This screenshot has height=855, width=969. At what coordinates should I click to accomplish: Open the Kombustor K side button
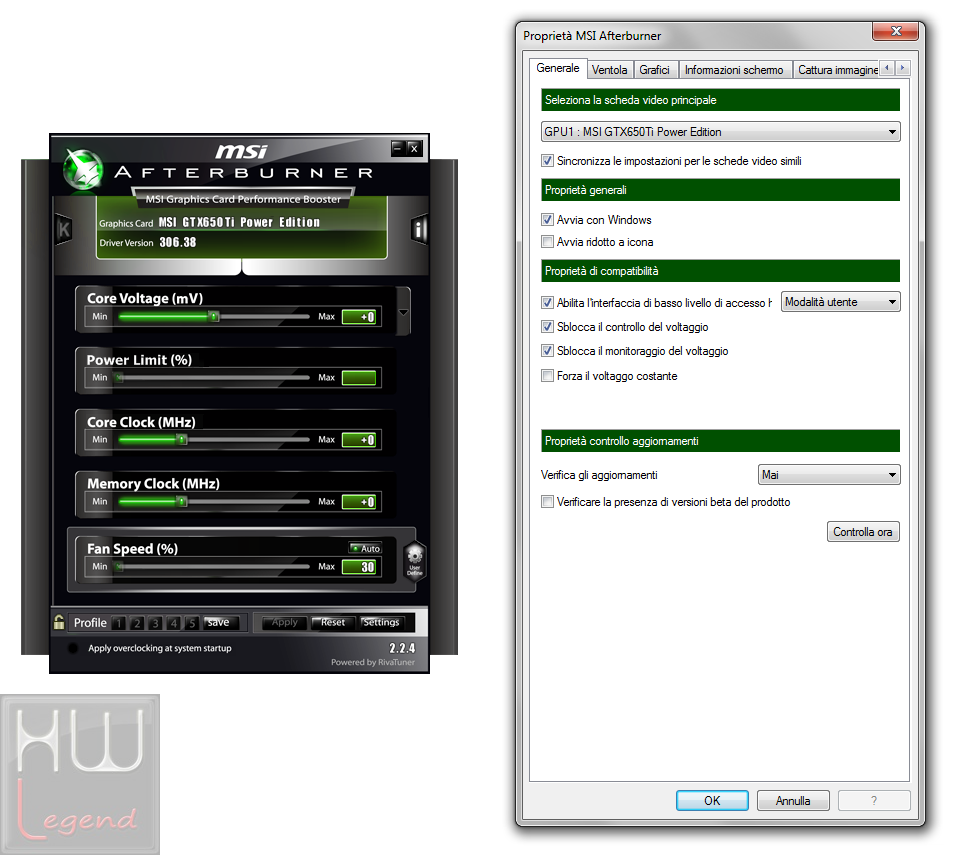[x=64, y=230]
